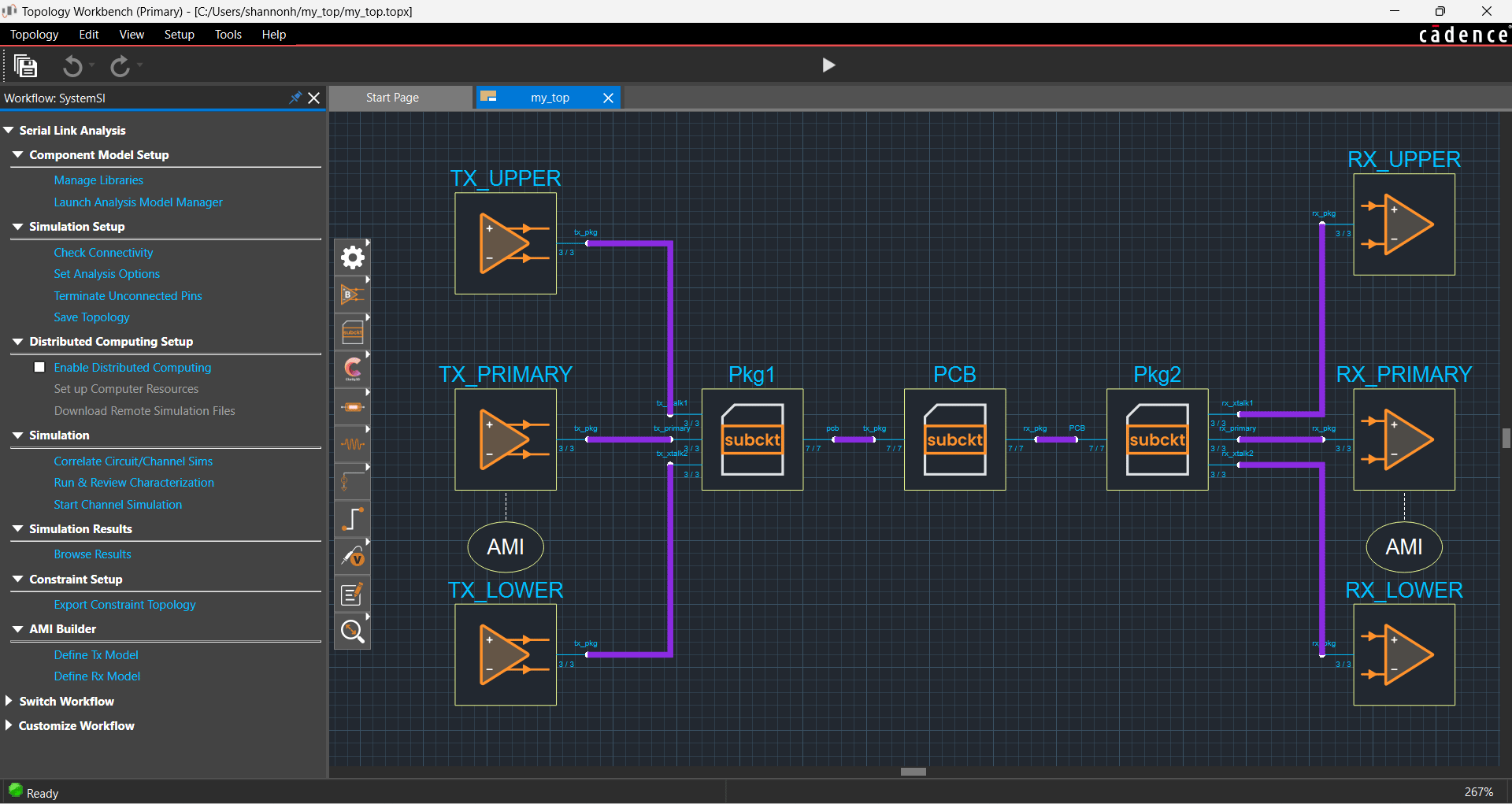
Task: Collapse the Serial Link Analysis section
Action: tap(9, 130)
